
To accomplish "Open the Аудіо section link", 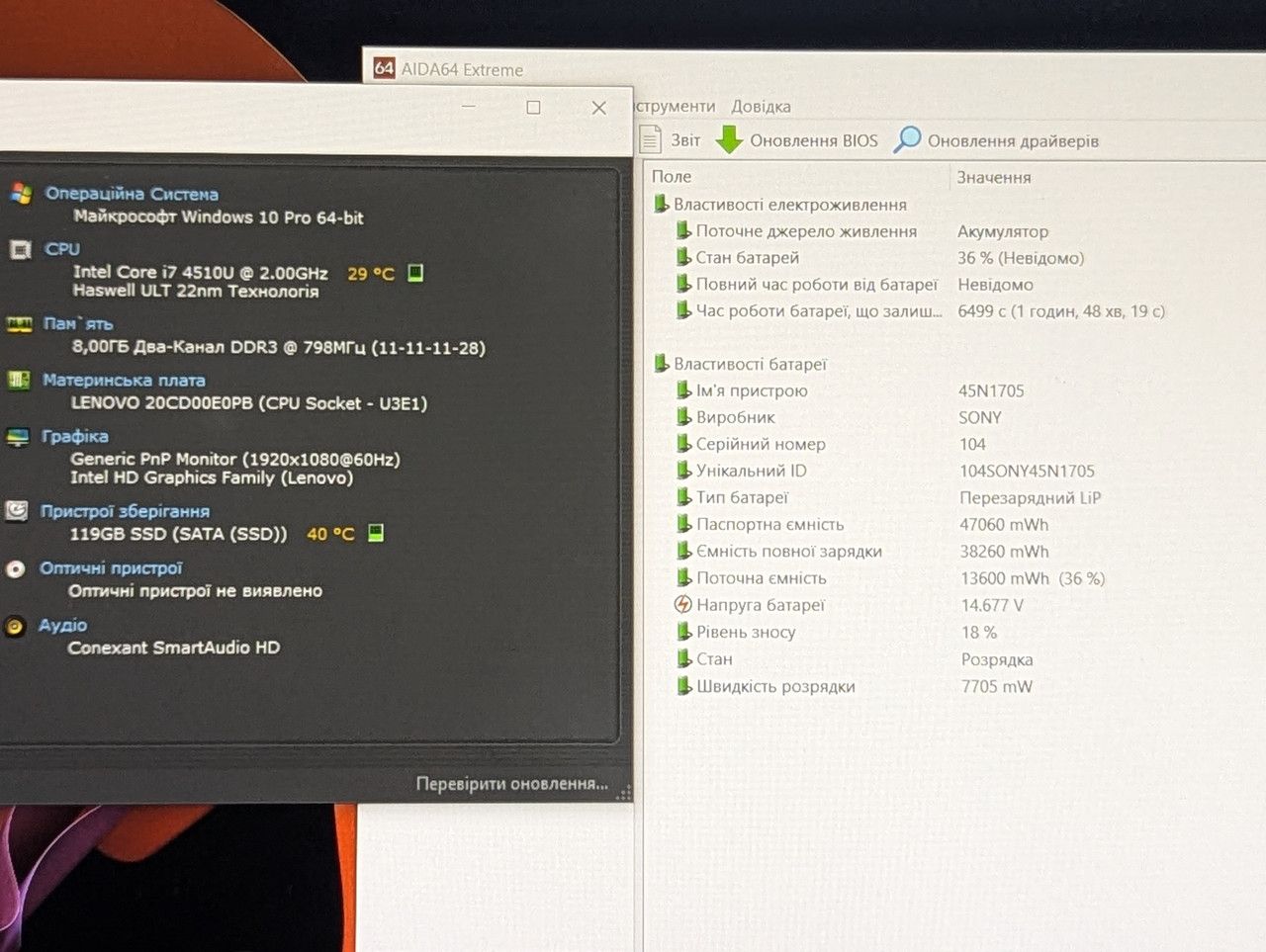I will (x=62, y=626).
